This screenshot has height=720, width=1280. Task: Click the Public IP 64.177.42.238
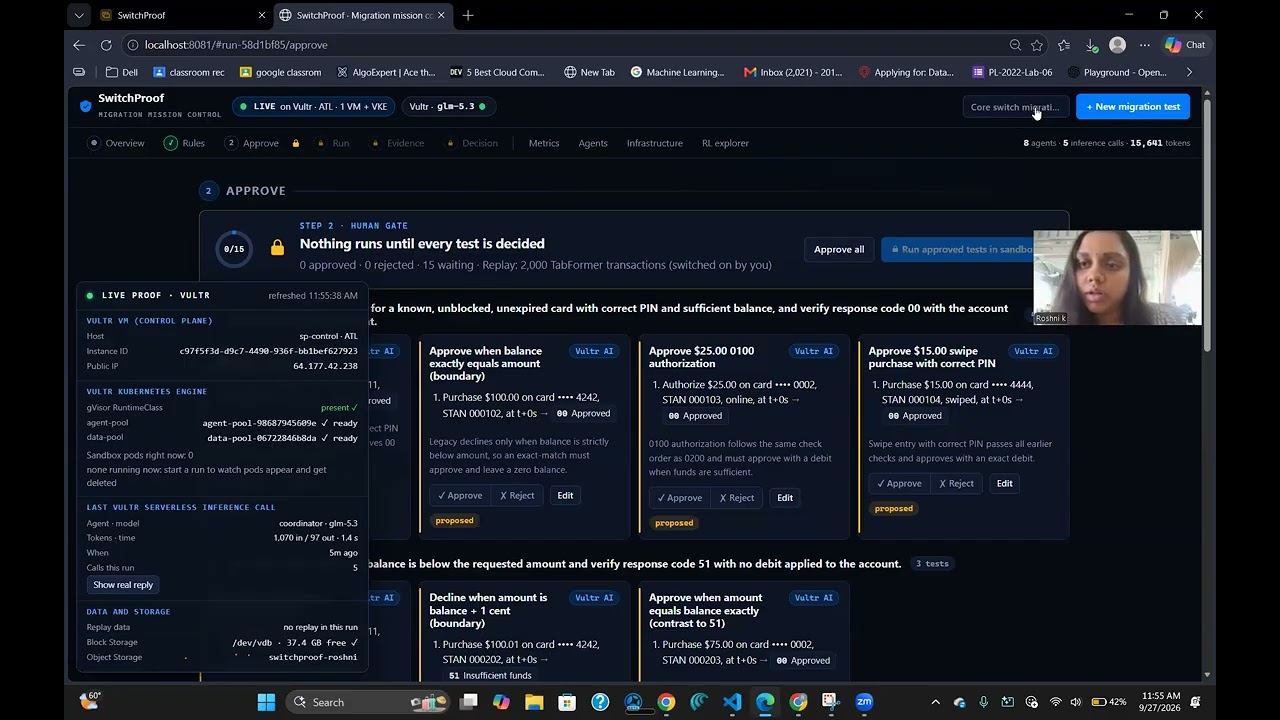click(325, 367)
